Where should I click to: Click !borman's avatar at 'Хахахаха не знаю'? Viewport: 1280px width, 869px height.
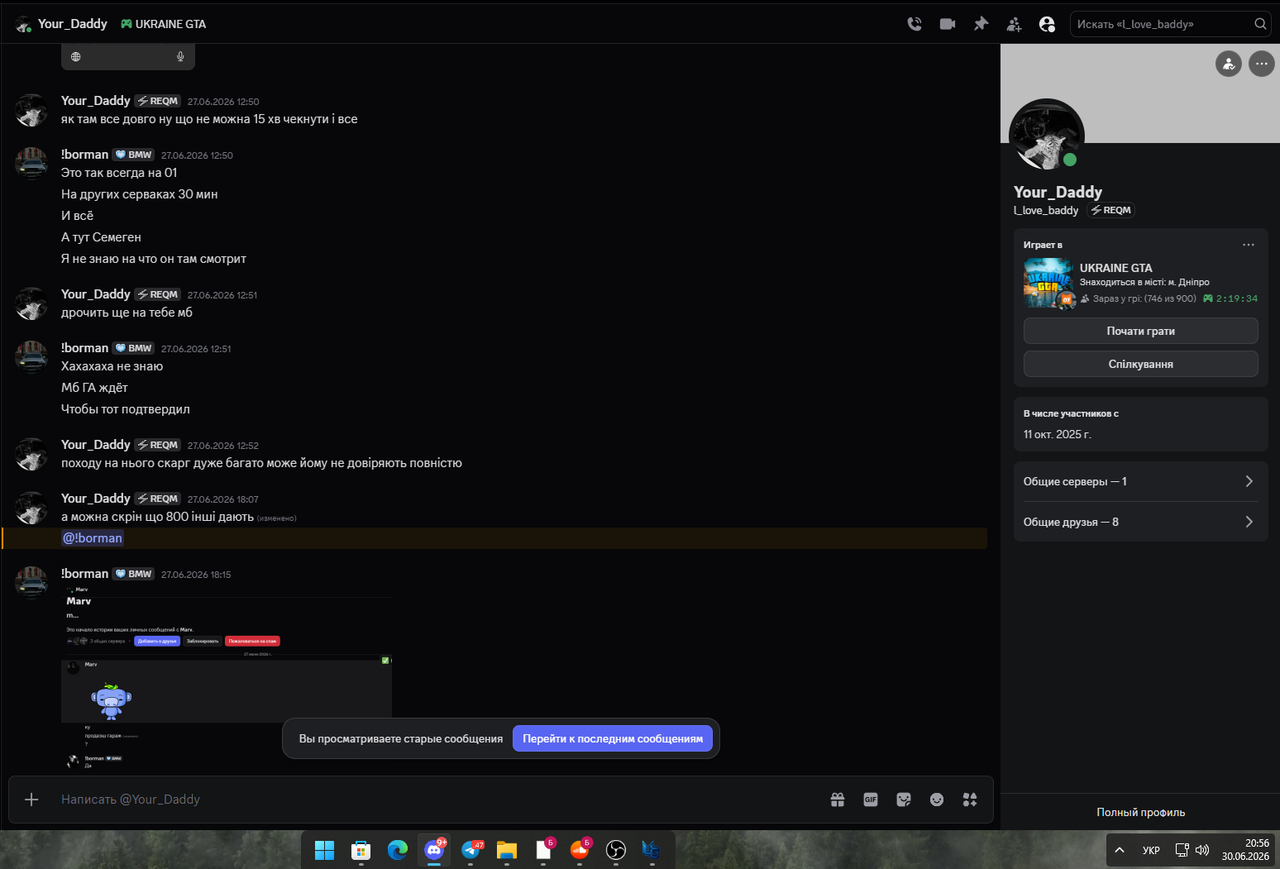(x=31, y=357)
